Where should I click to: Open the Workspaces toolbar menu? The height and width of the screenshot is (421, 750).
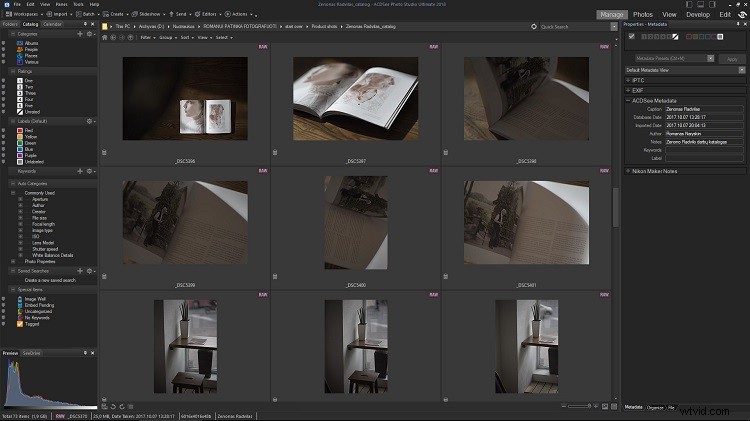tap(22, 14)
